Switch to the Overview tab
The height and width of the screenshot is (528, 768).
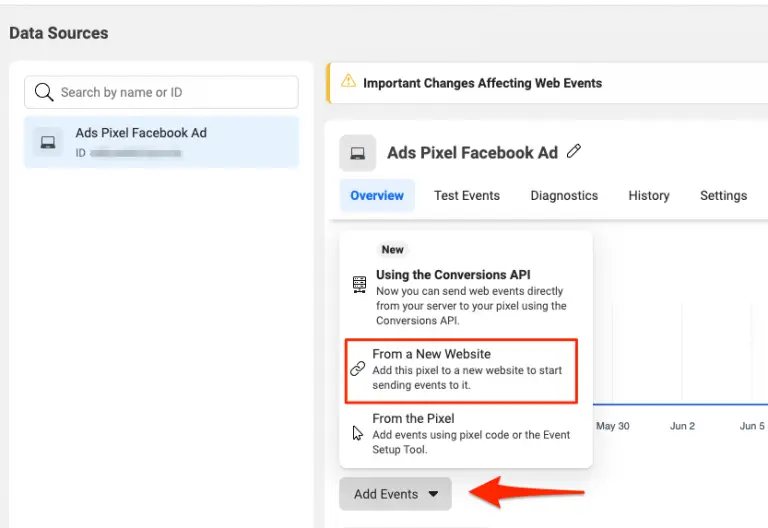(x=377, y=195)
